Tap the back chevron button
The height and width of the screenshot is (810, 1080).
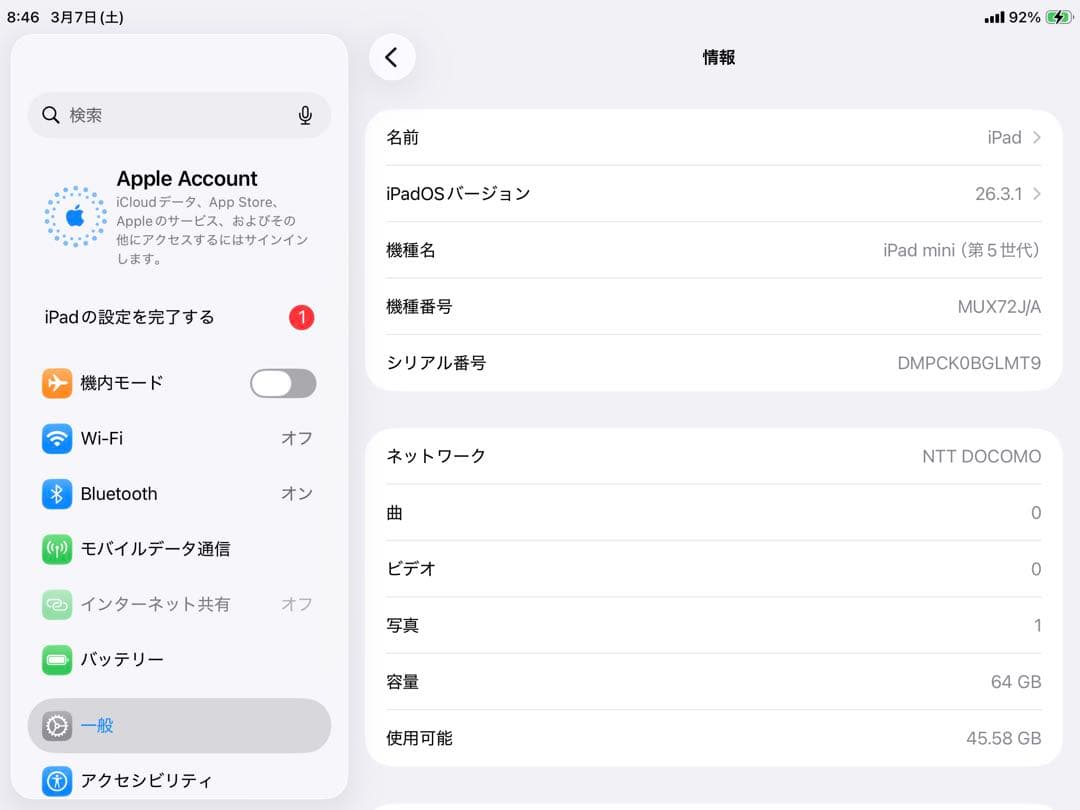click(392, 57)
